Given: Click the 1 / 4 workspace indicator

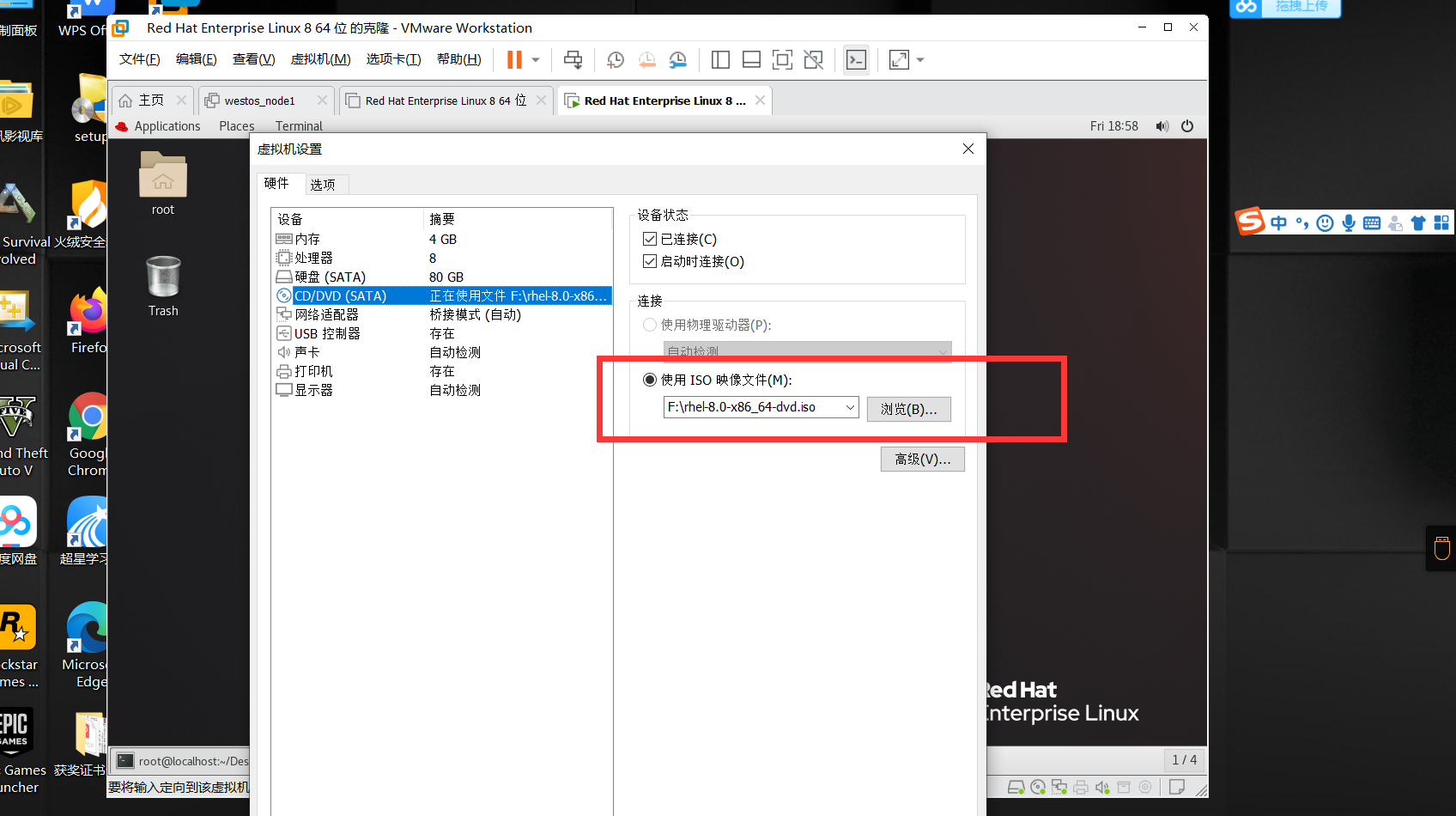Looking at the screenshot, I should [x=1184, y=759].
